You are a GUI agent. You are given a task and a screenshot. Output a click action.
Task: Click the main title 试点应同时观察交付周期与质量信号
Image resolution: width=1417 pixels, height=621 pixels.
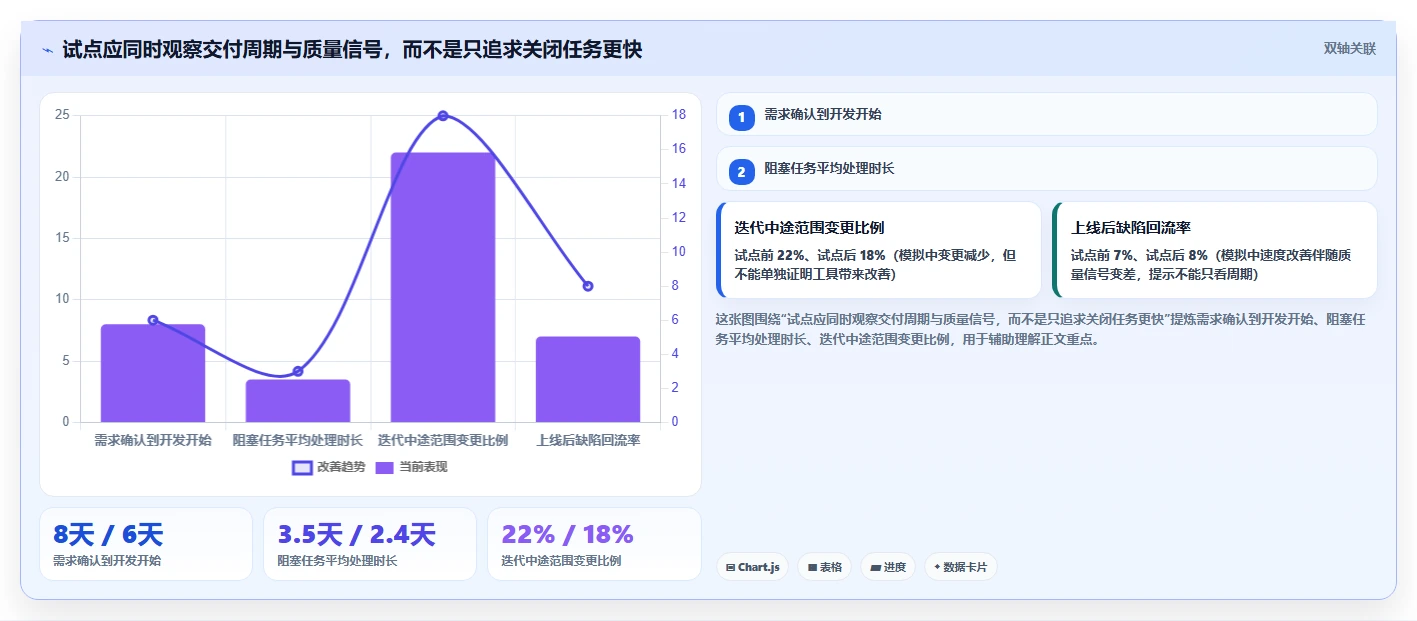point(352,50)
